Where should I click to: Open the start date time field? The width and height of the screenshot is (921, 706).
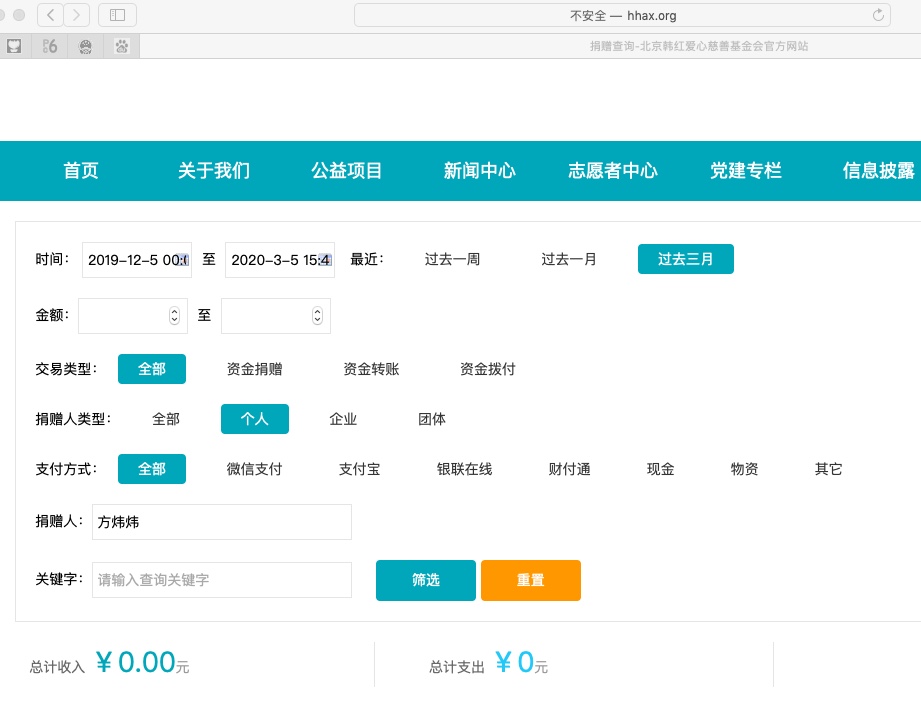pos(136,260)
